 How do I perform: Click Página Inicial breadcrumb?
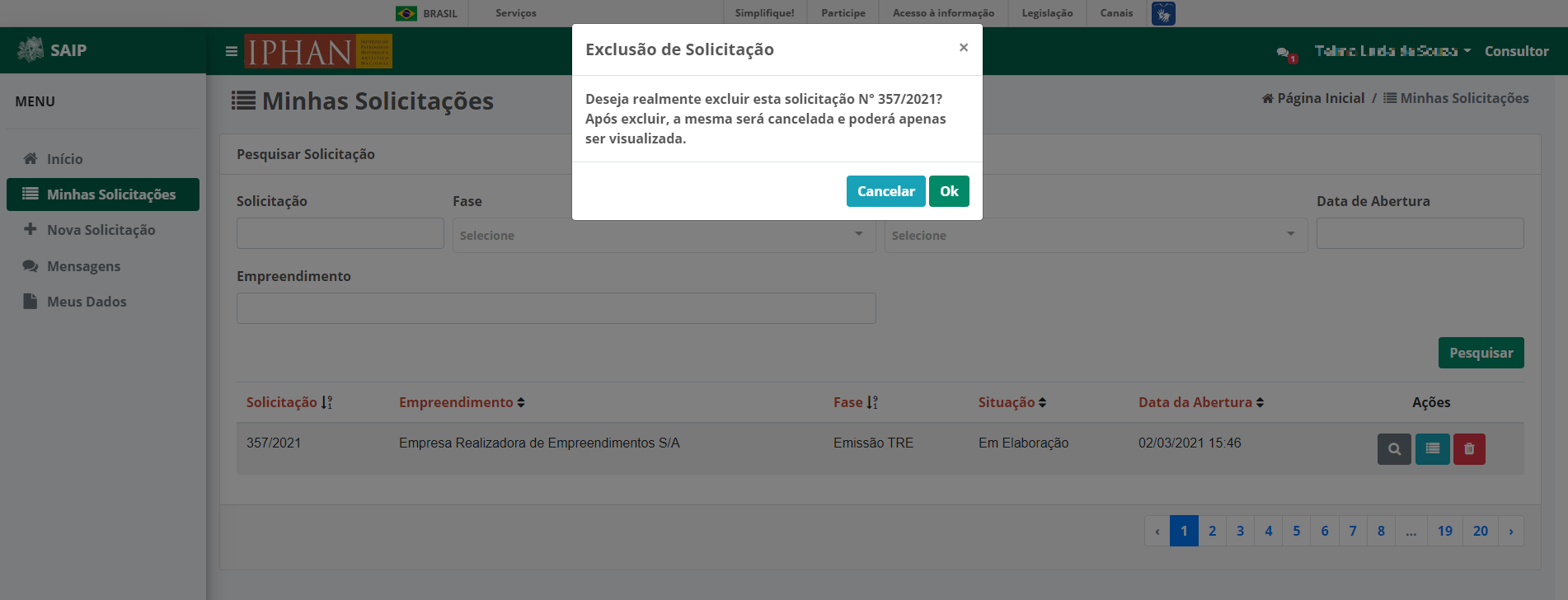[1313, 98]
